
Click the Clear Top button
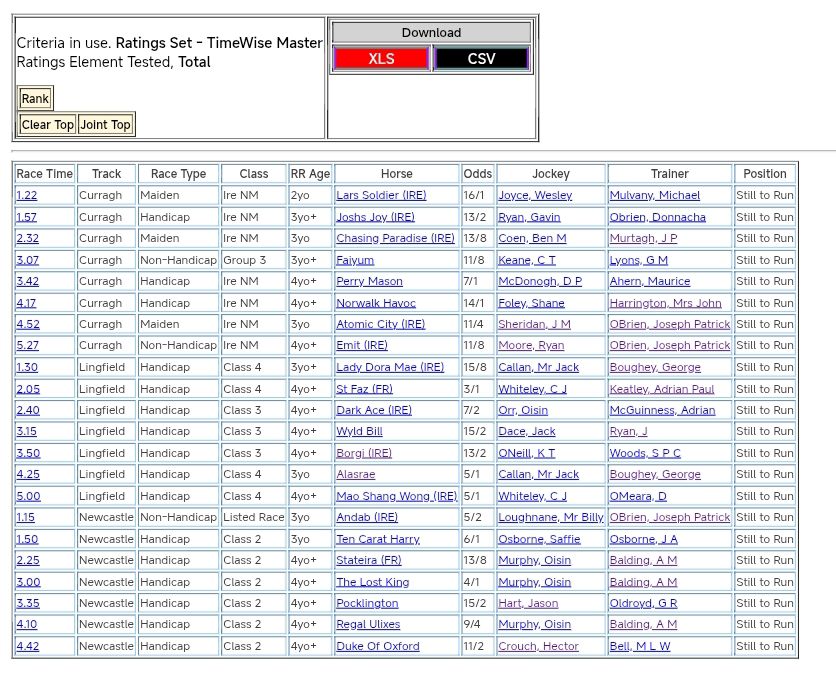tap(48, 125)
